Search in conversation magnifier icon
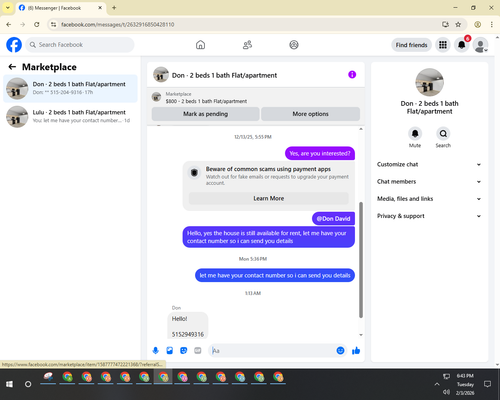Image resolution: width=500 pixels, height=400 pixels. [443, 134]
